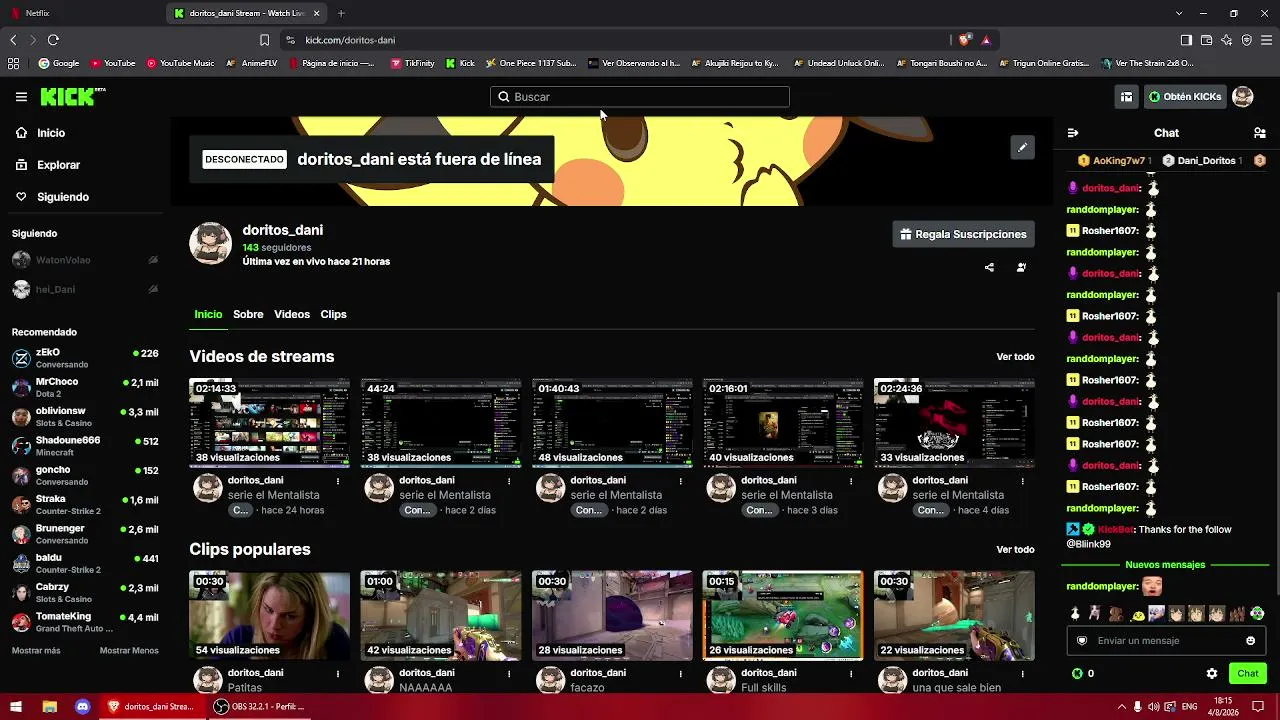This screenshot has height=720, width=1280.
Task: Open File Explorer from the taskbar
Action: (49, 707)
